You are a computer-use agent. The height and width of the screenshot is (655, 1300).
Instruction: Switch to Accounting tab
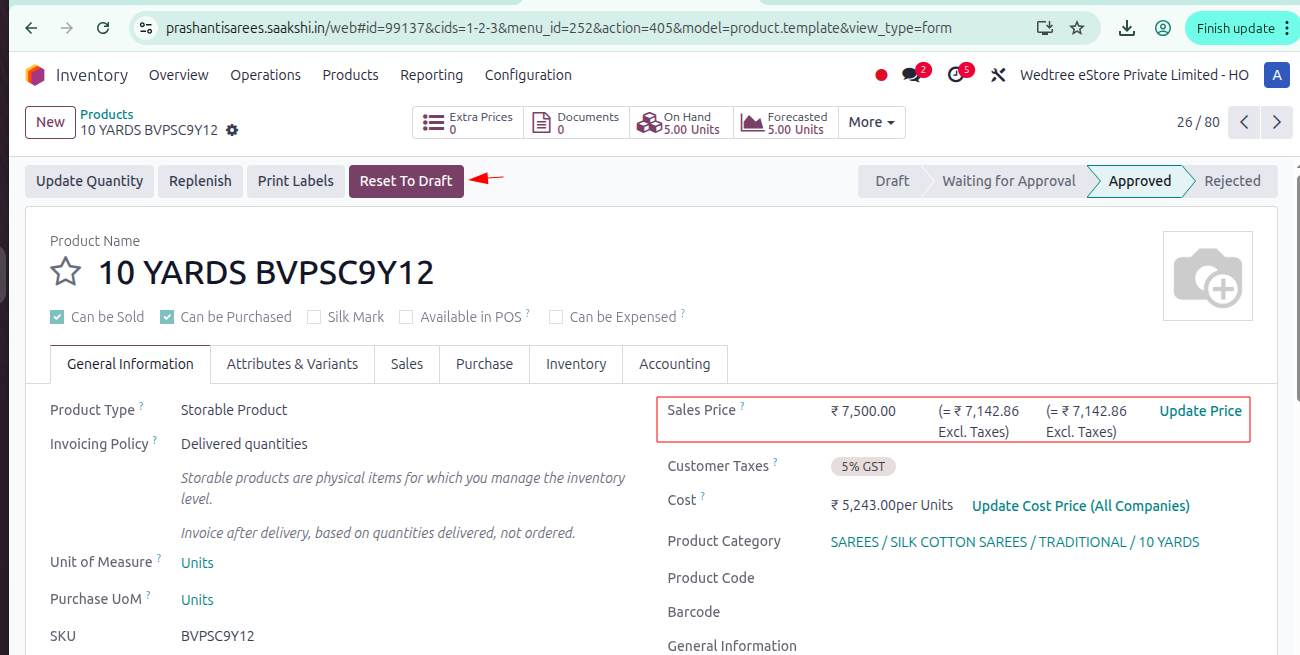pyautogui.click(x=675, y=364)
